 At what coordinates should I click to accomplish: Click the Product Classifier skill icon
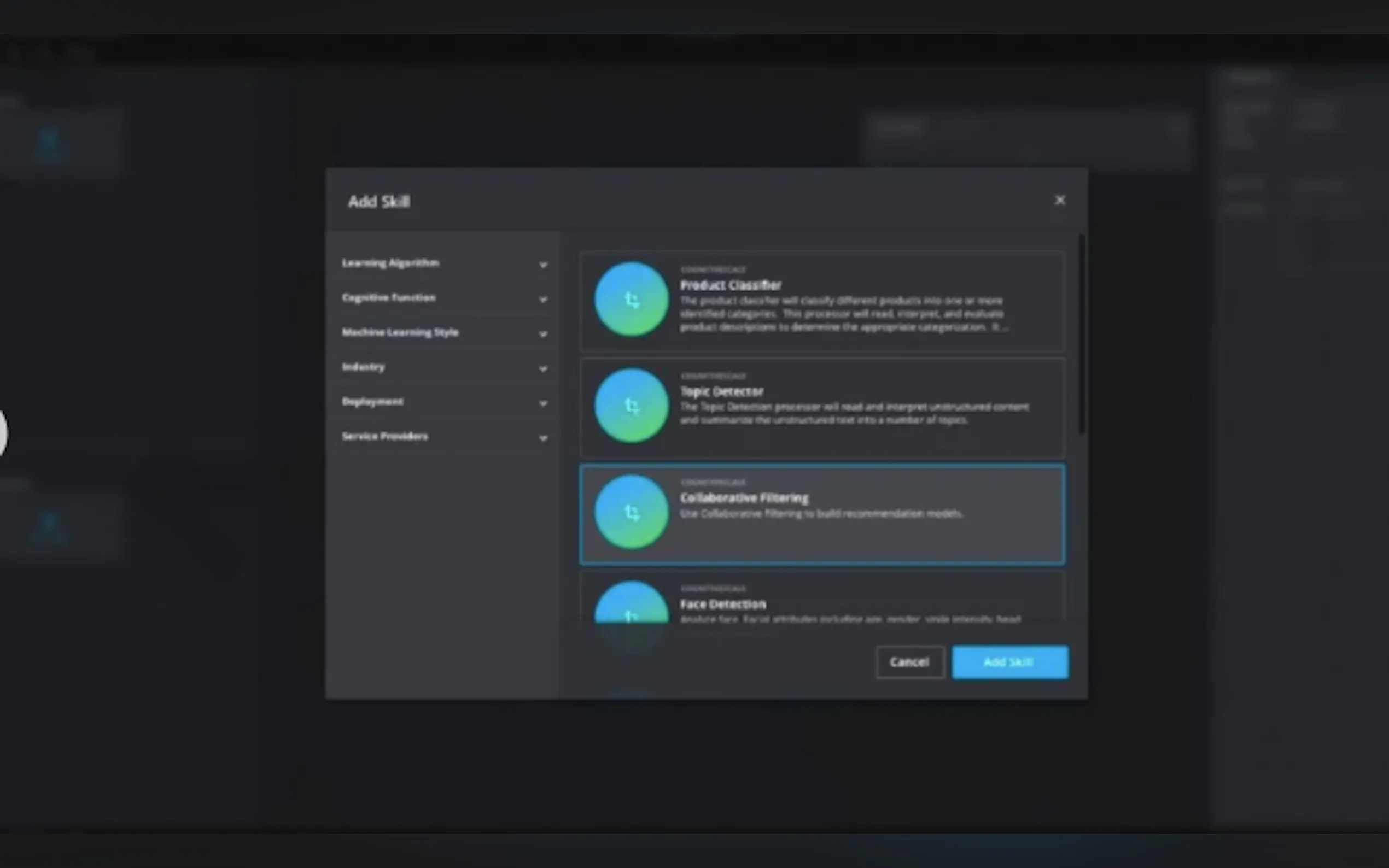[x=631, y=299]
